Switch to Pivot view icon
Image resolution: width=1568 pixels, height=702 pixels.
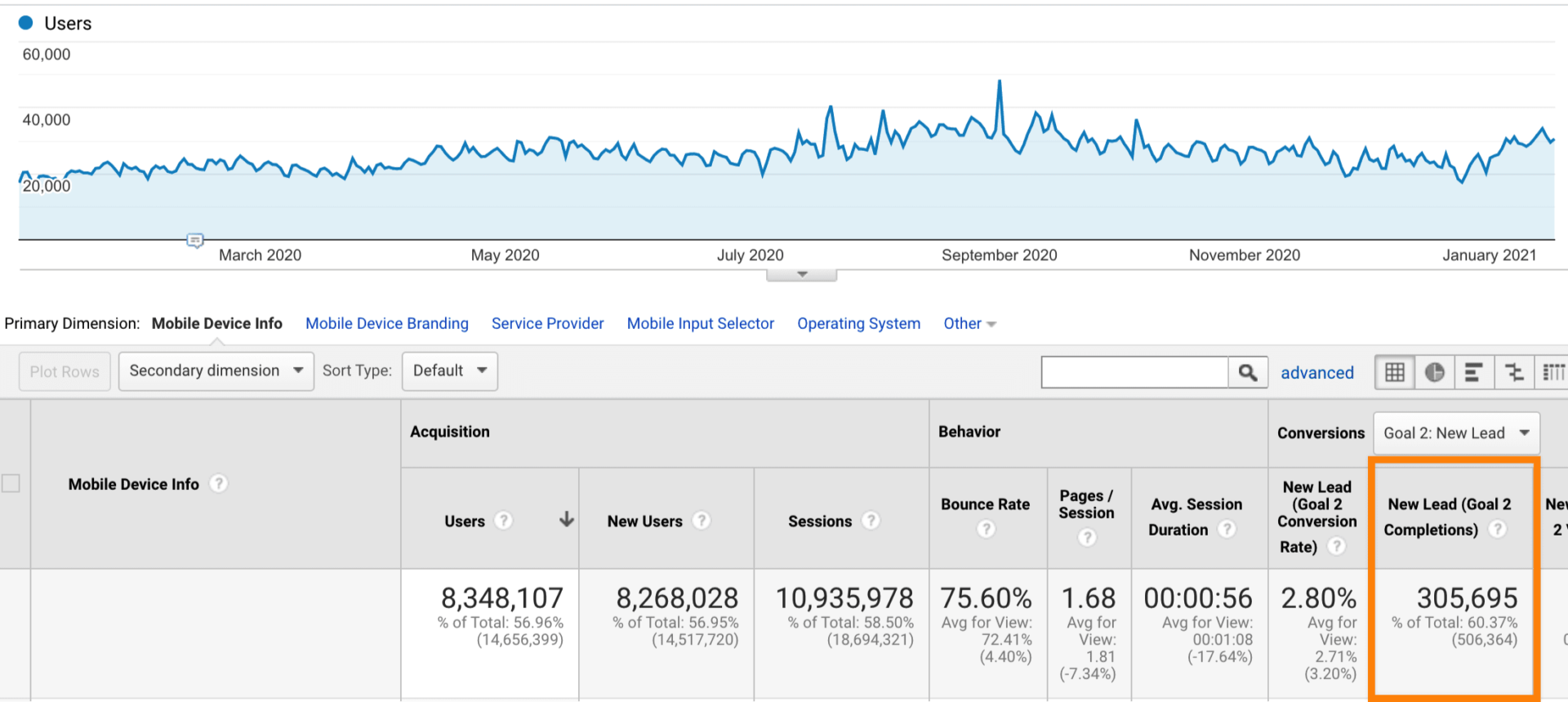[x=1552, y=372]
